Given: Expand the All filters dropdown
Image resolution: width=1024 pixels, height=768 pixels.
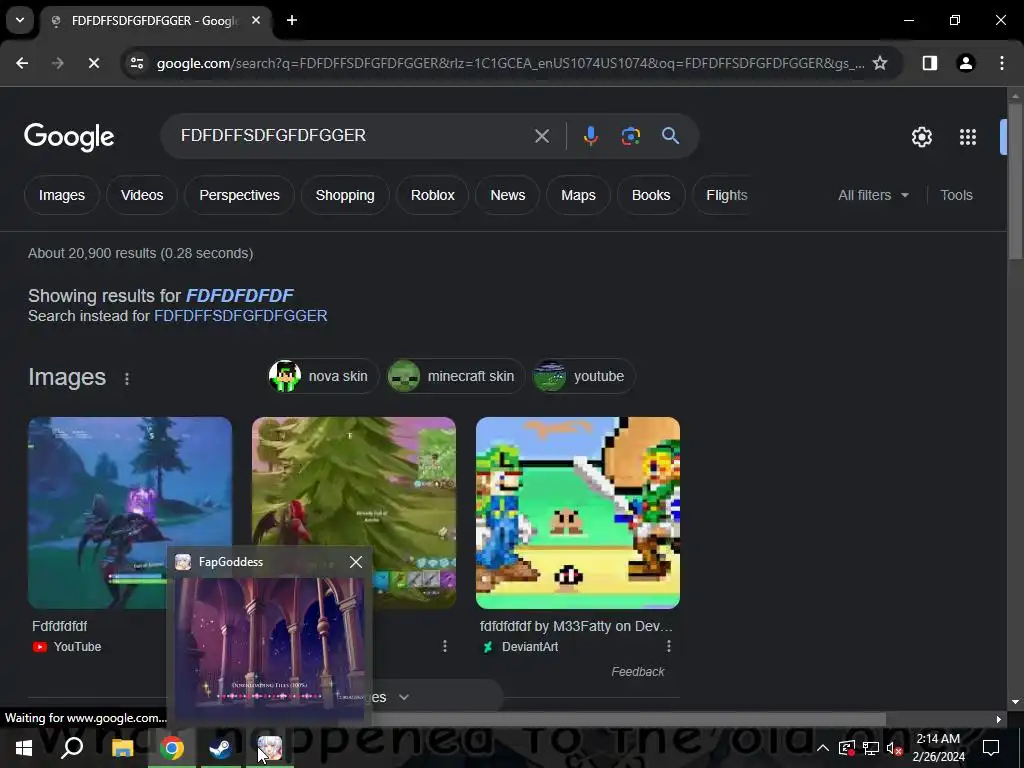Looking at the screenshot, I should click(x=873, y=195).
